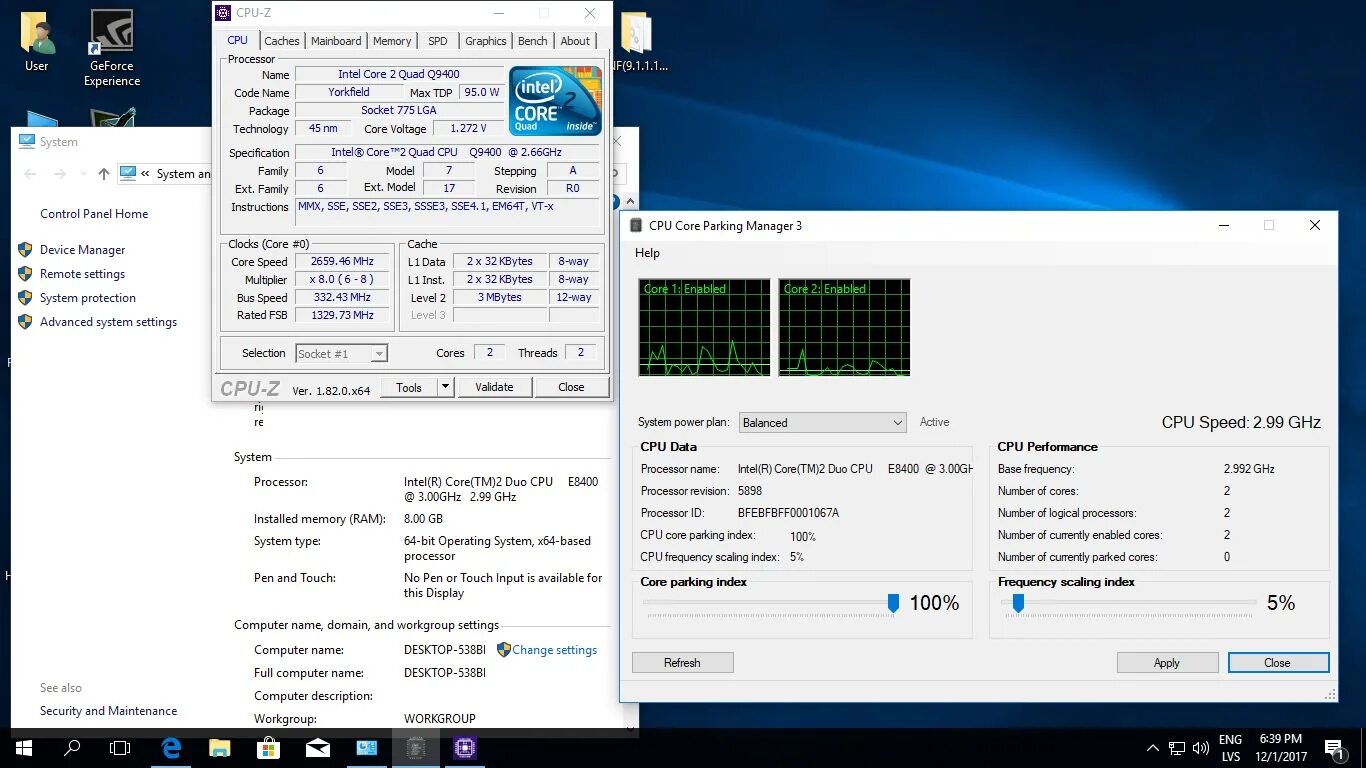Adjust the Core parking index slider
1366x768 pixels.
click(893, 603)
